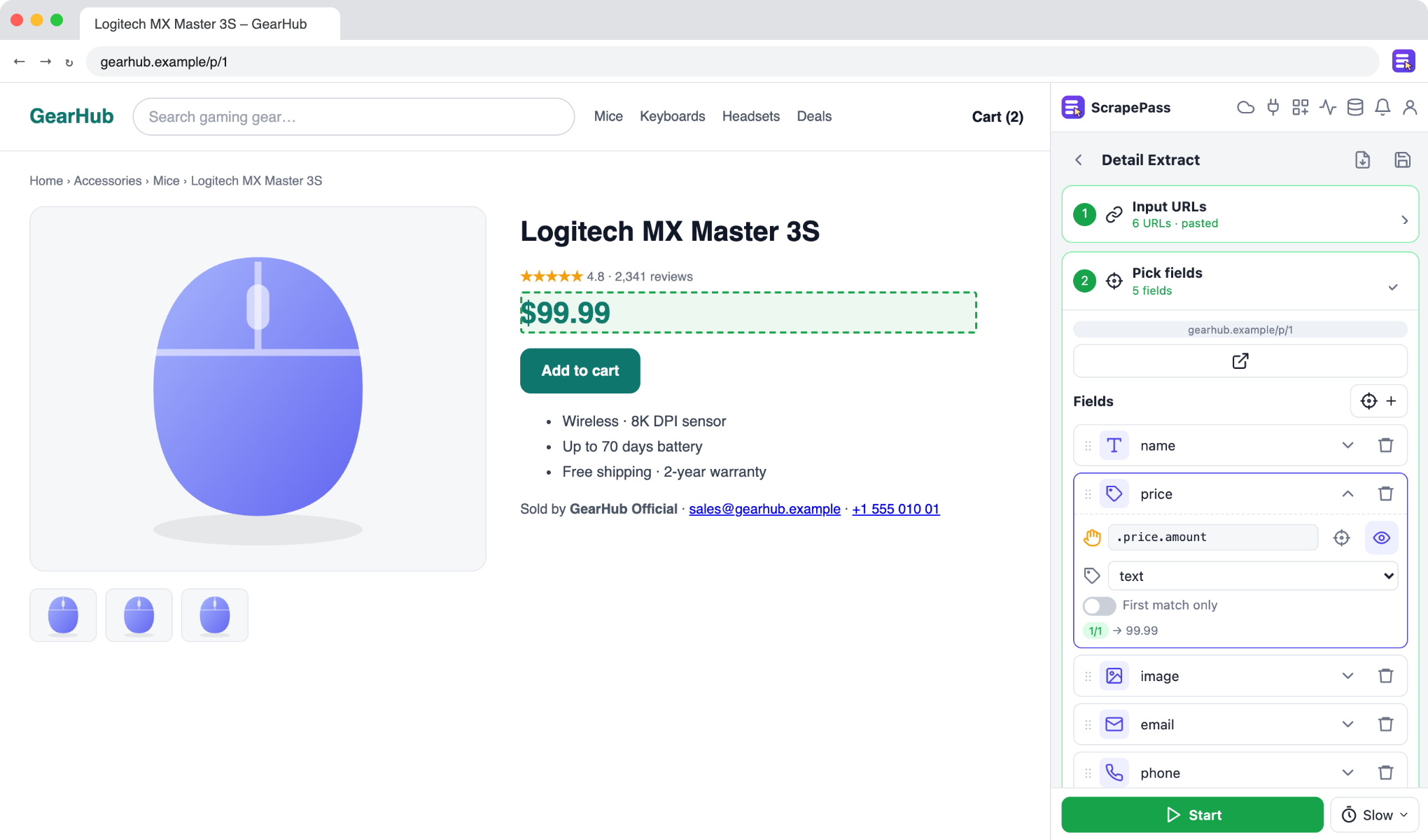Re-pick price selector with crosshair icon
Viewport: 1428px width, 840px height.
pyautogui.click(x=1341, y=537)
